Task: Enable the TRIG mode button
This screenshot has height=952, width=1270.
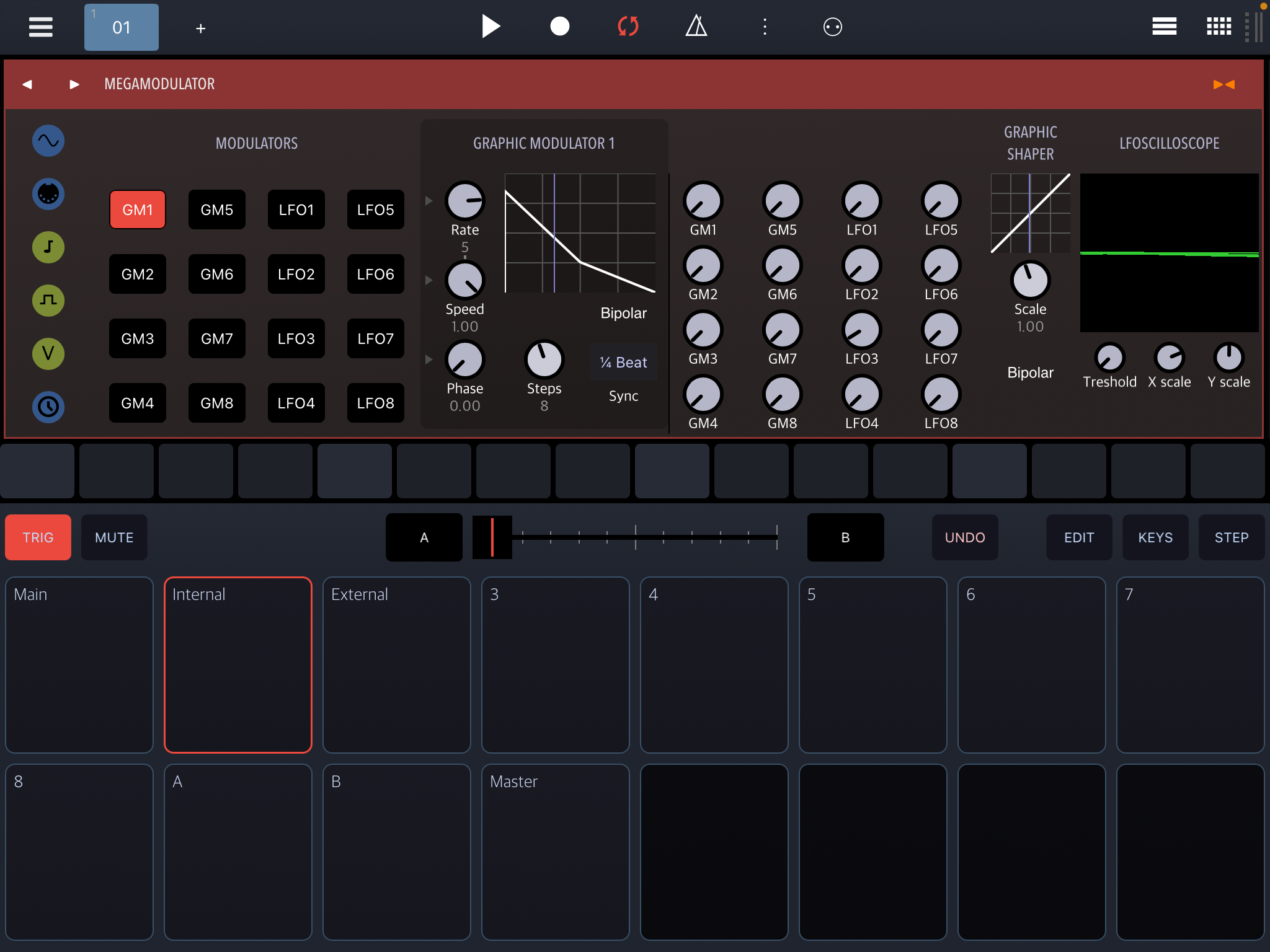Action: [38, 537]
